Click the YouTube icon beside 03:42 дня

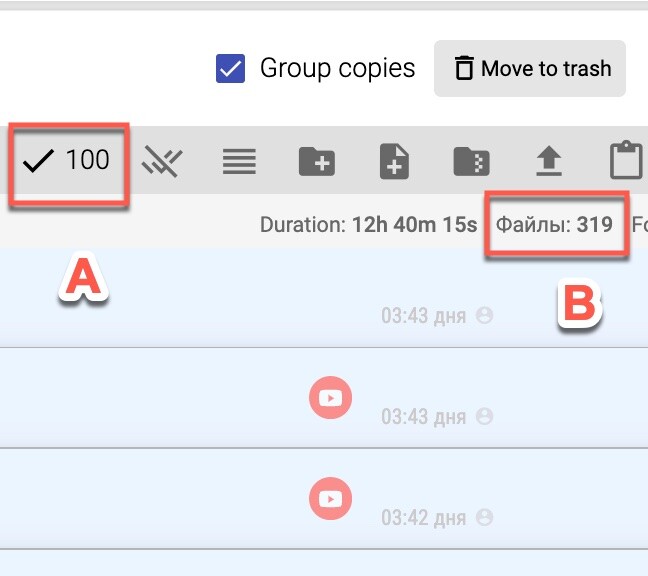[329, 497]
